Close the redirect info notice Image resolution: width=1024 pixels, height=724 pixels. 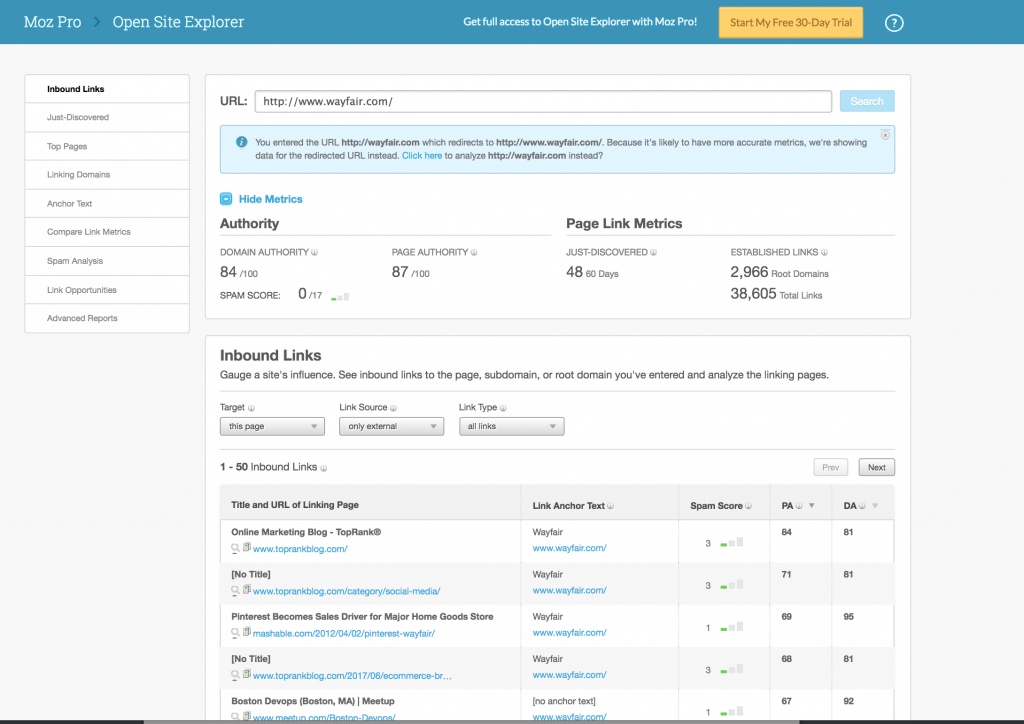point(885,135)
